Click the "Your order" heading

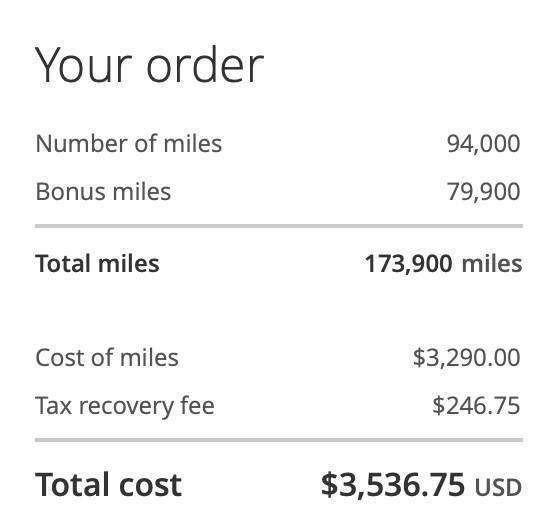coord(149,66)
